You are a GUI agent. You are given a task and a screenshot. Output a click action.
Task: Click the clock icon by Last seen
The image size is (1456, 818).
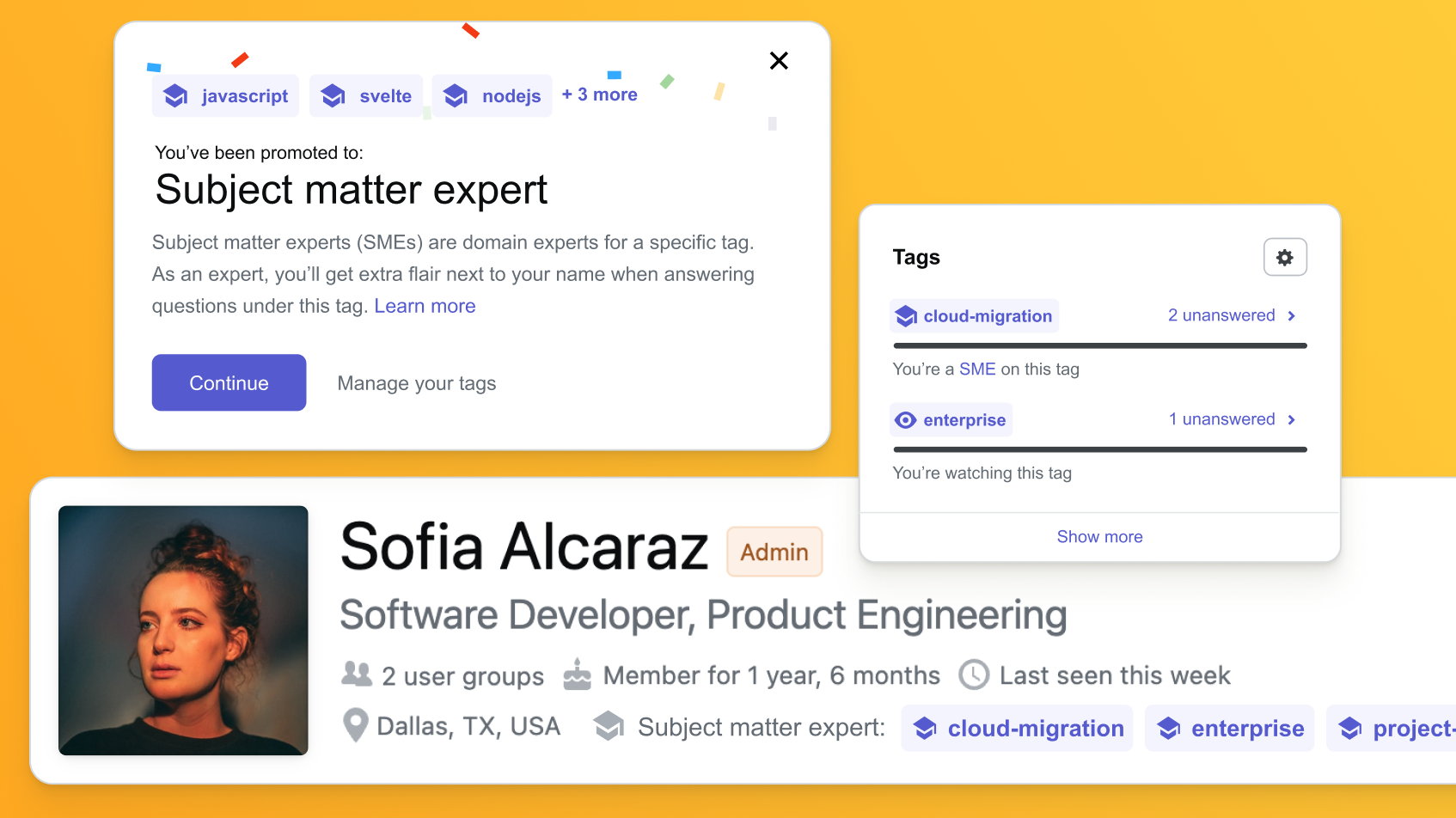pos(974,675)
